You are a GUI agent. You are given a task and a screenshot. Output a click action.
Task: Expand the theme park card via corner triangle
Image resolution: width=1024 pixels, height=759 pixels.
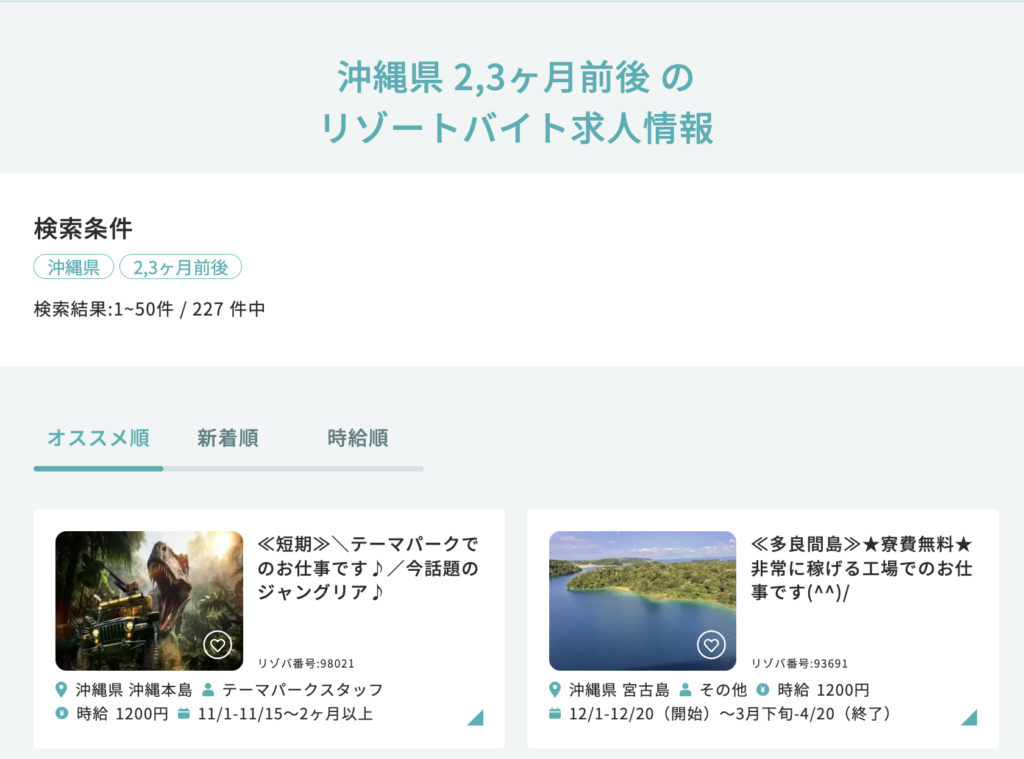click(x=476, y=717)
